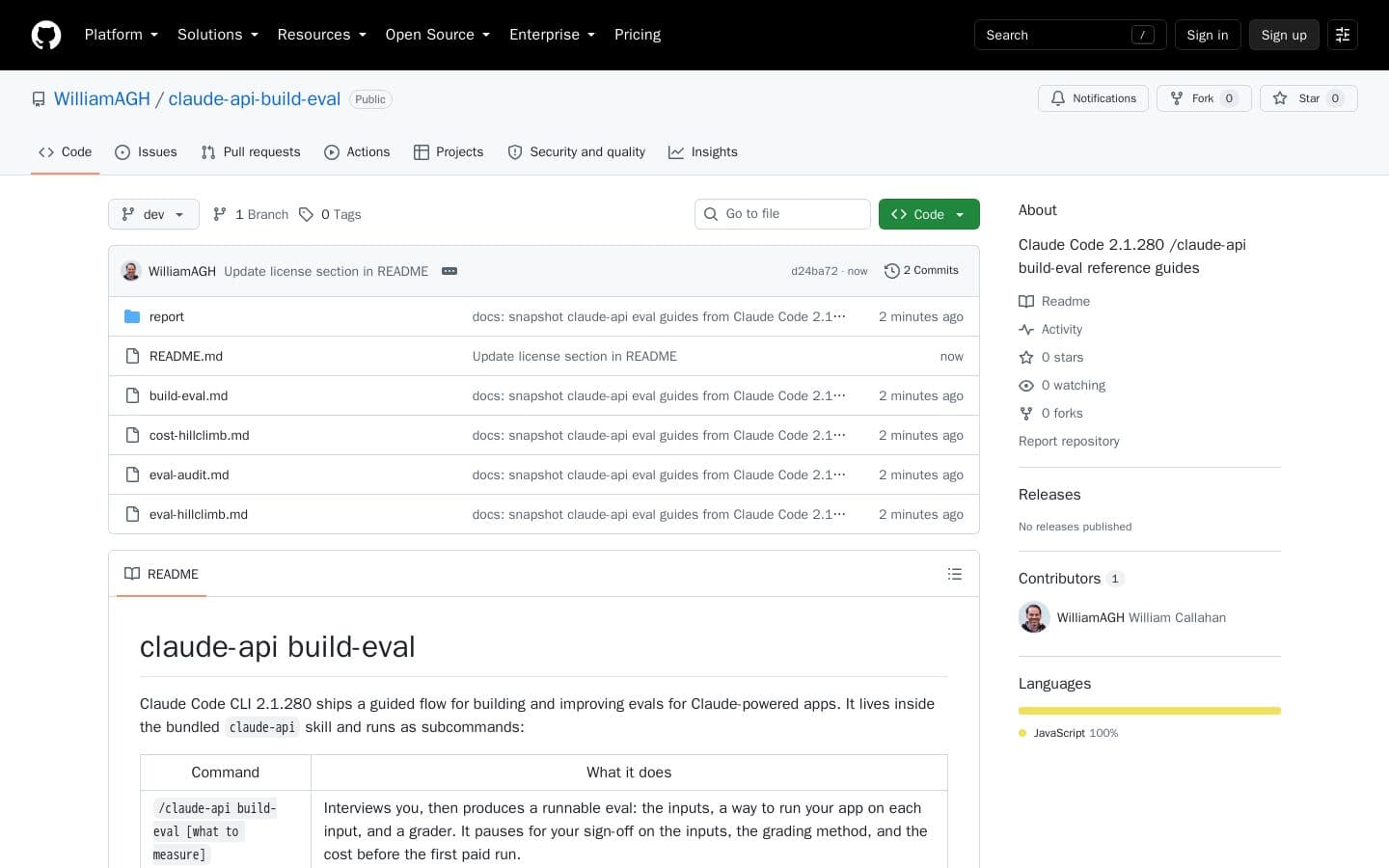This screenshot has height=868, width=1389.
Task: View the 0 Tags link
Action: pyautogui.click(x=330, y=214)
